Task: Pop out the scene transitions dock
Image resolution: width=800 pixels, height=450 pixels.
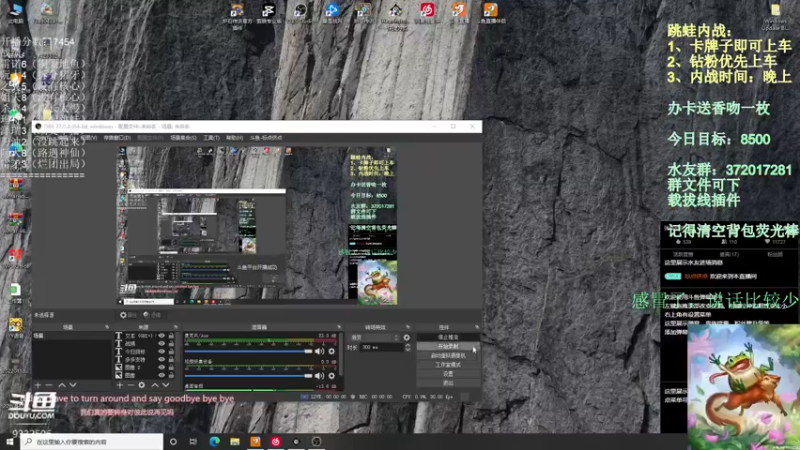Action: 408,327
